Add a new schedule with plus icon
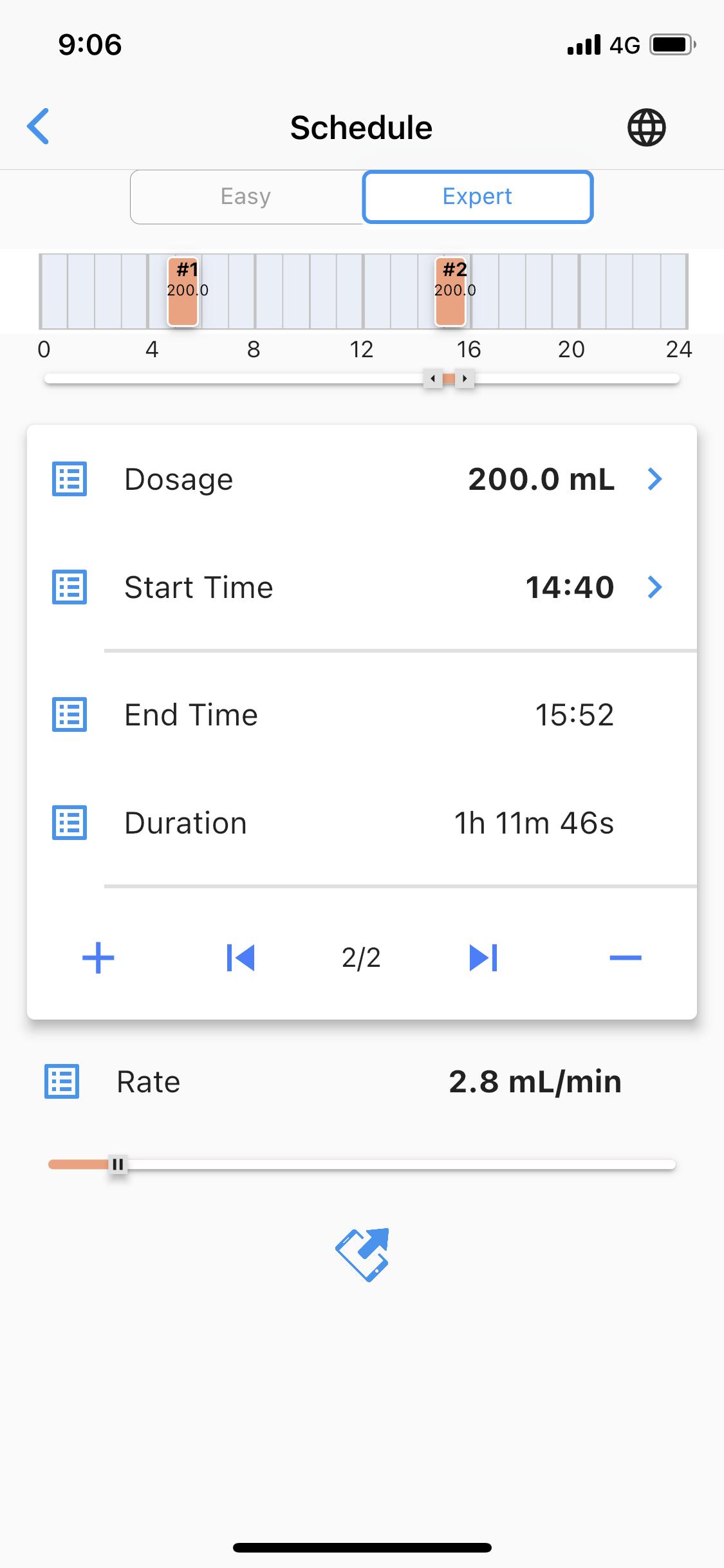Viewport: 724px width, 1568px height. coord(98,958)
